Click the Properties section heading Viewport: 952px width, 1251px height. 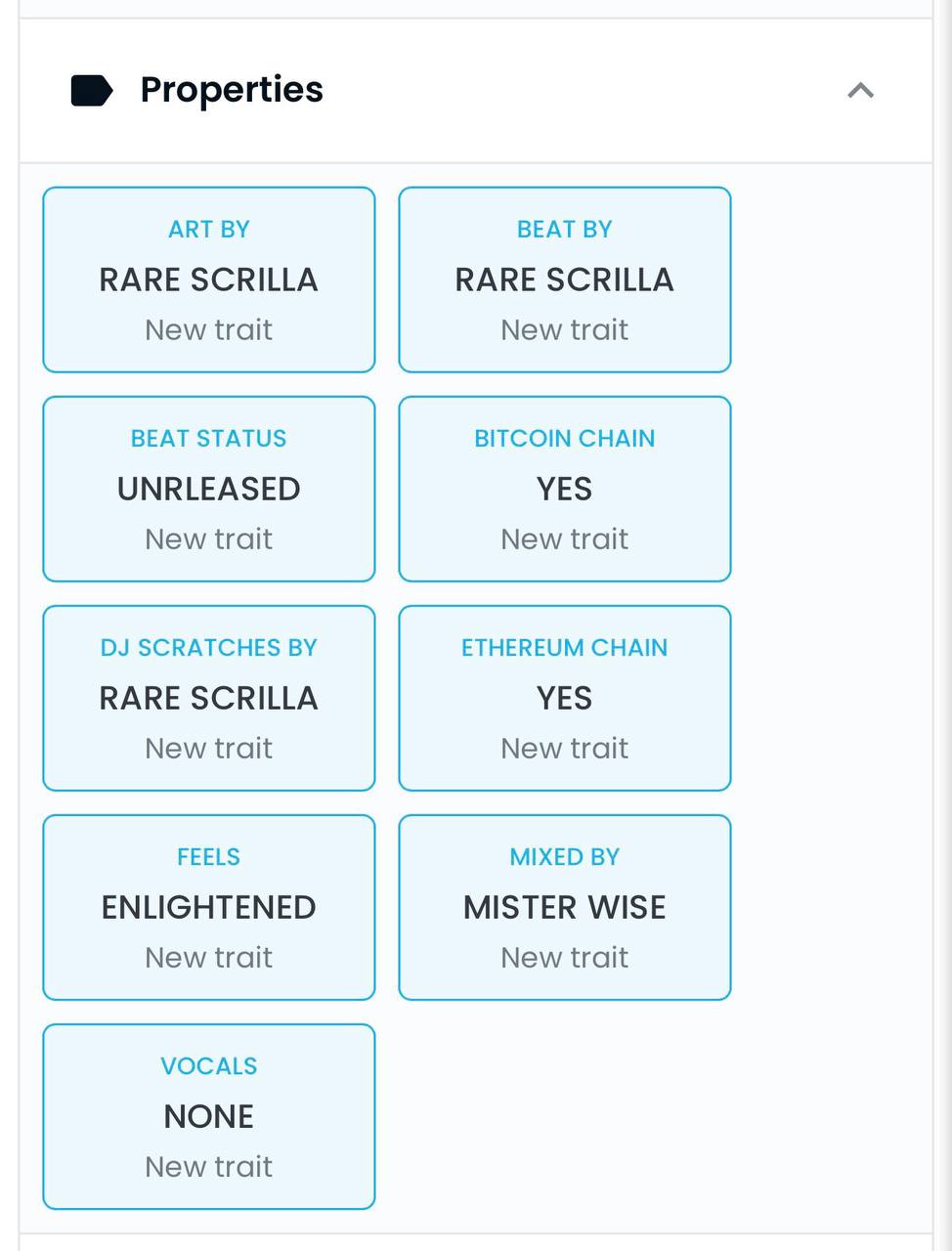(x=232, y=89)
